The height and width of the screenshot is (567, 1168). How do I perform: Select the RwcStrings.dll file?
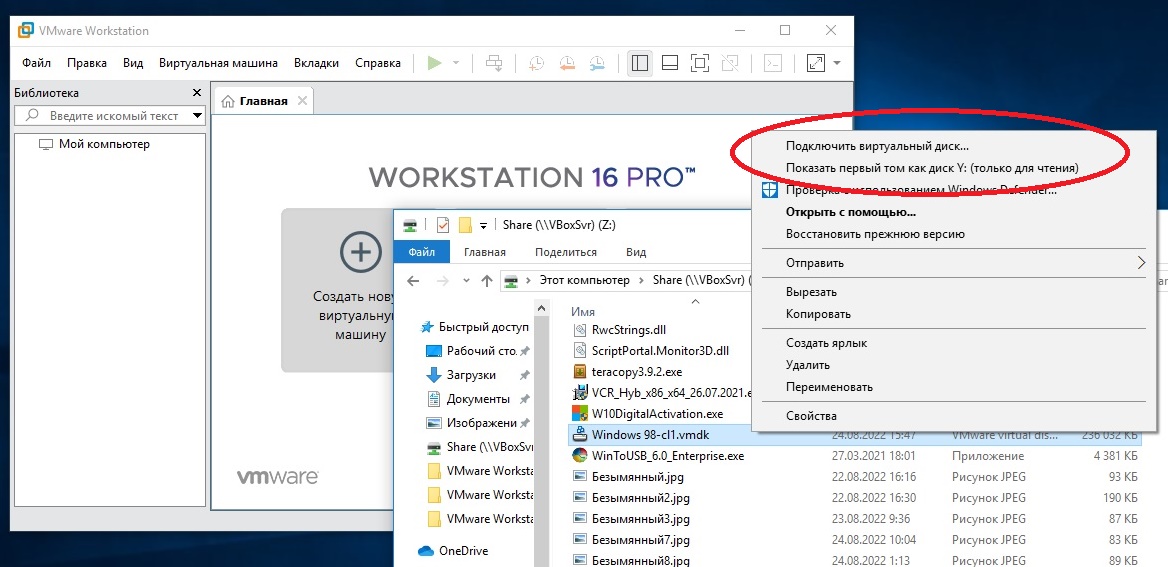(x=628, y=329)
